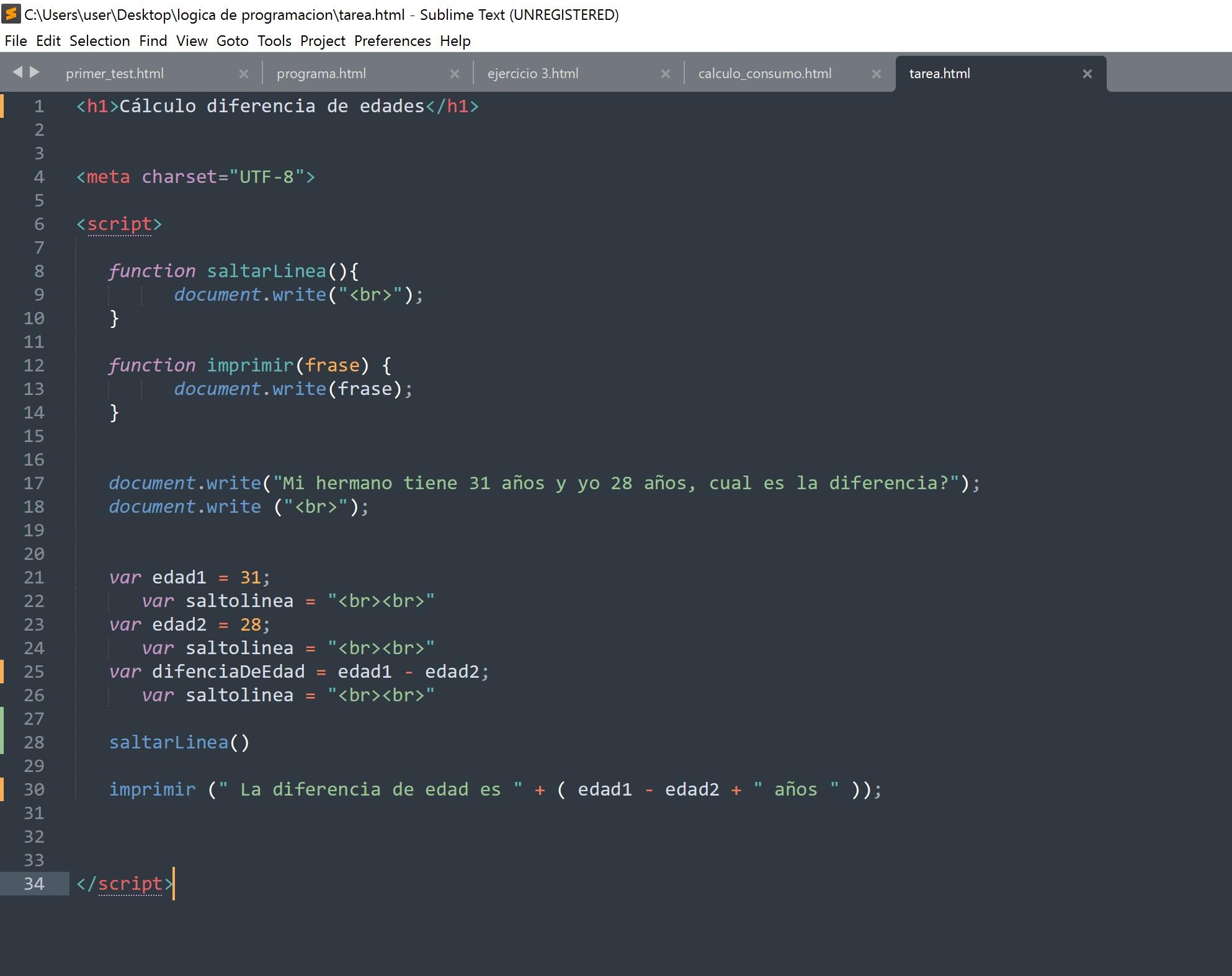Open the Tools menu
Viewport: 1232px width, 976px height.
(274, 41)
